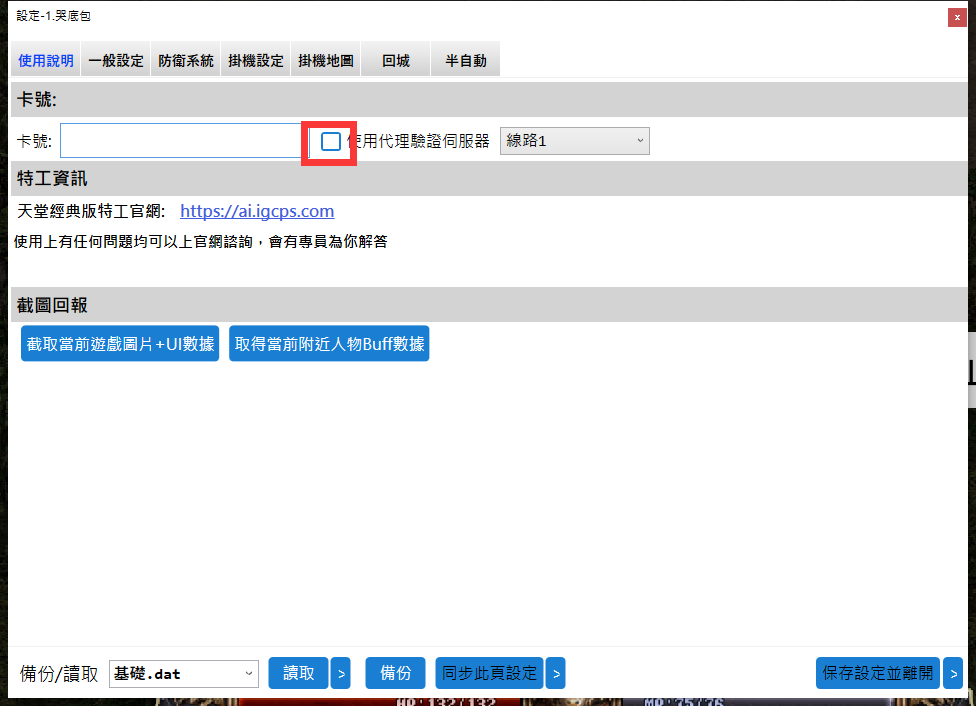
Task: Click inside the 卡號 card number field
Action: click(x=180, y=140)
